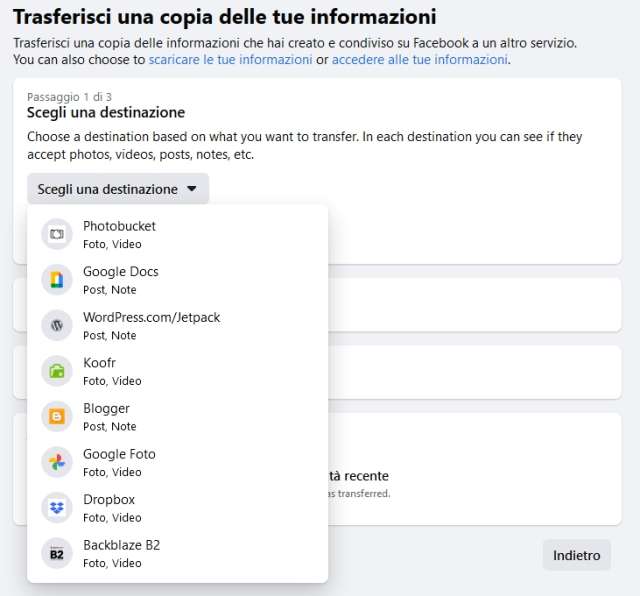
Task: Click the Google Docs icon
Action: pos(57,280)
